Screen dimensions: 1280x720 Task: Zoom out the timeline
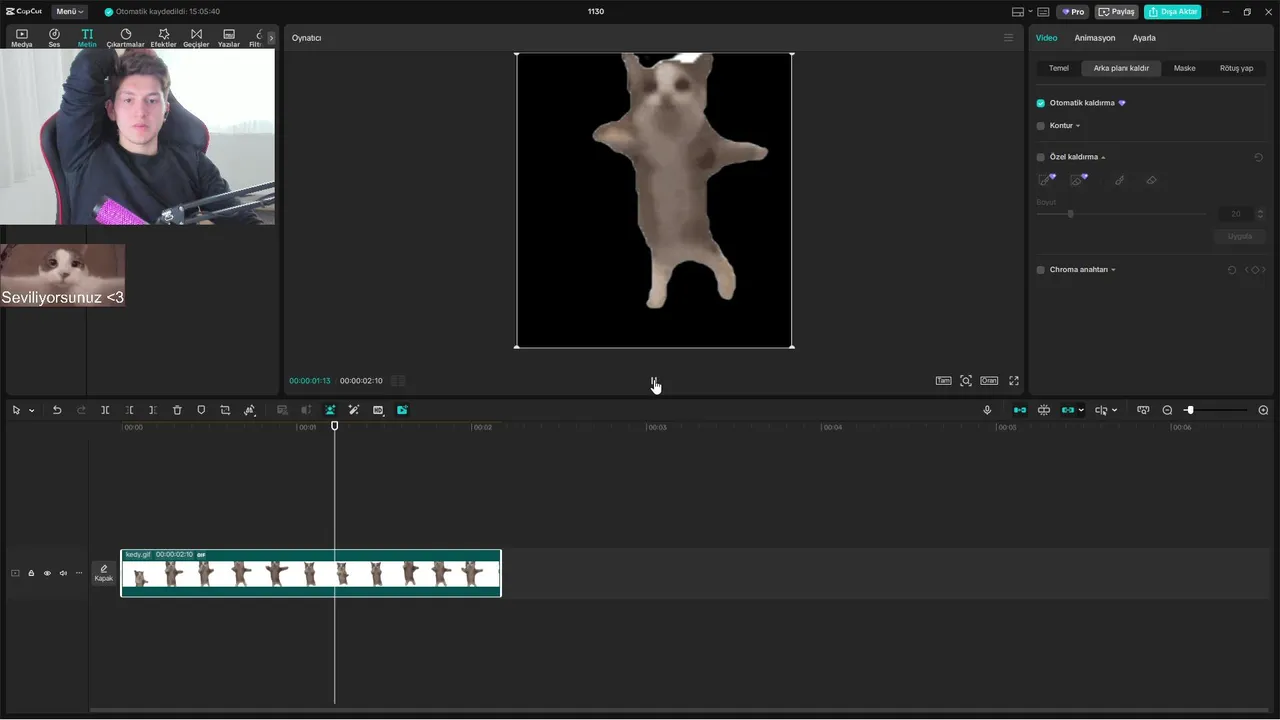[1167, 410]
